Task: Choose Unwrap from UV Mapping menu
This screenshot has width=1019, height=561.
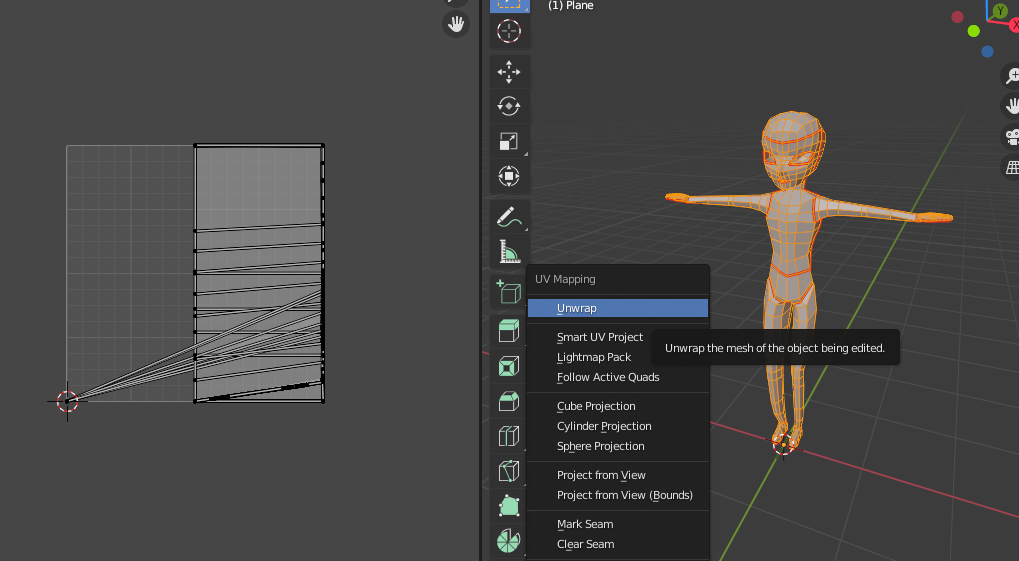Action: [x=618, y=308]
